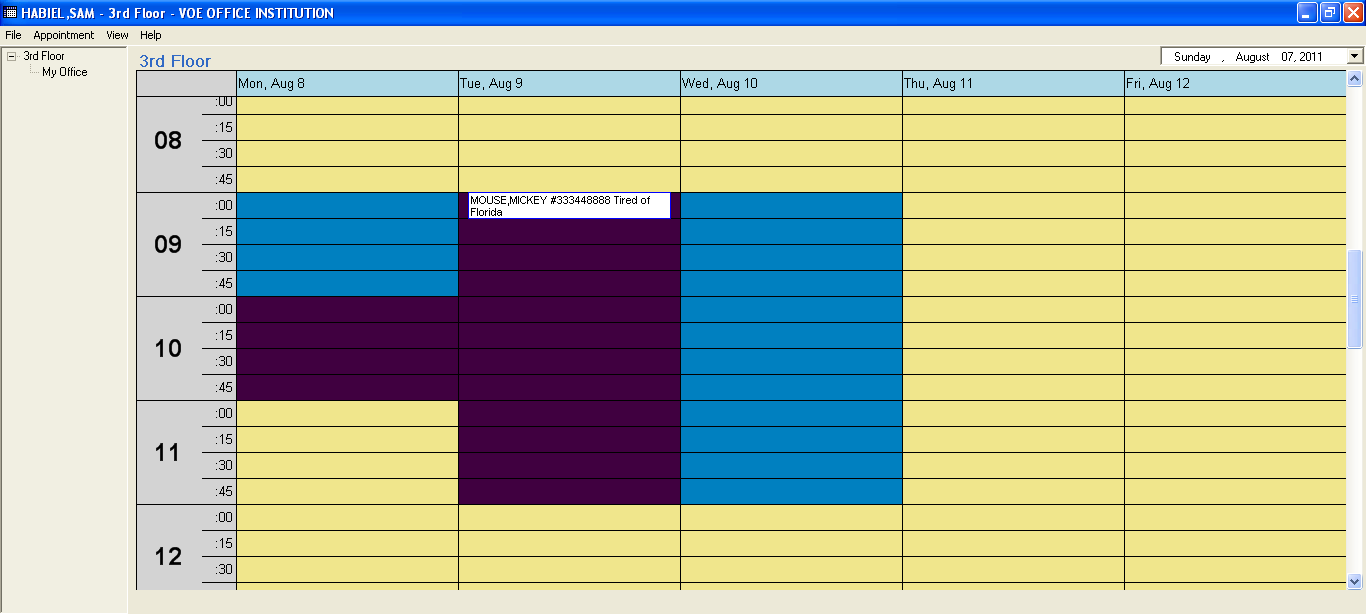Viewport: 1366px width, 614px height.
Task: Click the Mon, Aug 8 column header
Action: [x=347, y=83]
